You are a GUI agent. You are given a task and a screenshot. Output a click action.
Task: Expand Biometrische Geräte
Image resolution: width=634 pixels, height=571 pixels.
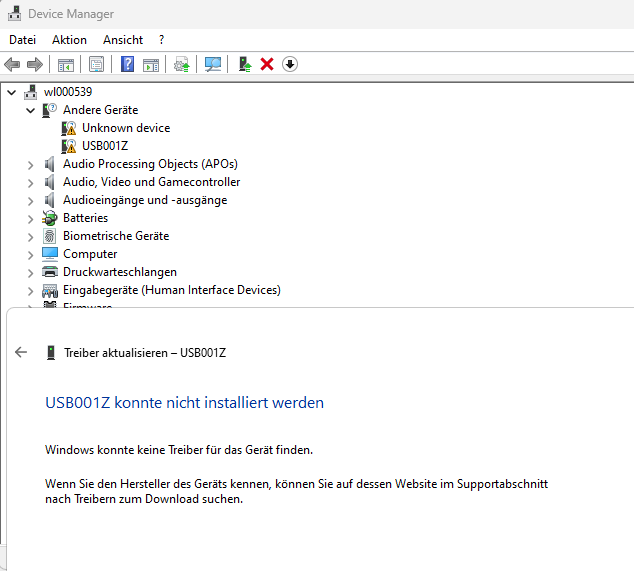click(x=31, y=237)
